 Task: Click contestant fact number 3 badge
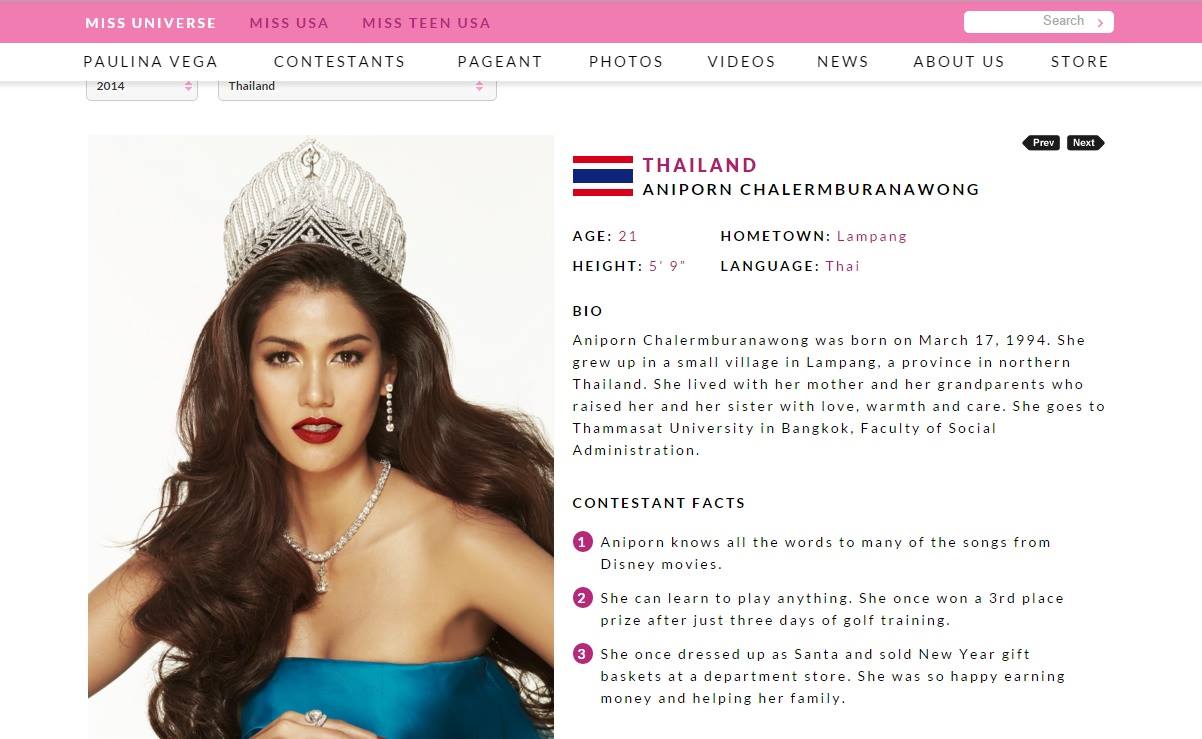pyautogui.click(x=582, y=654)
